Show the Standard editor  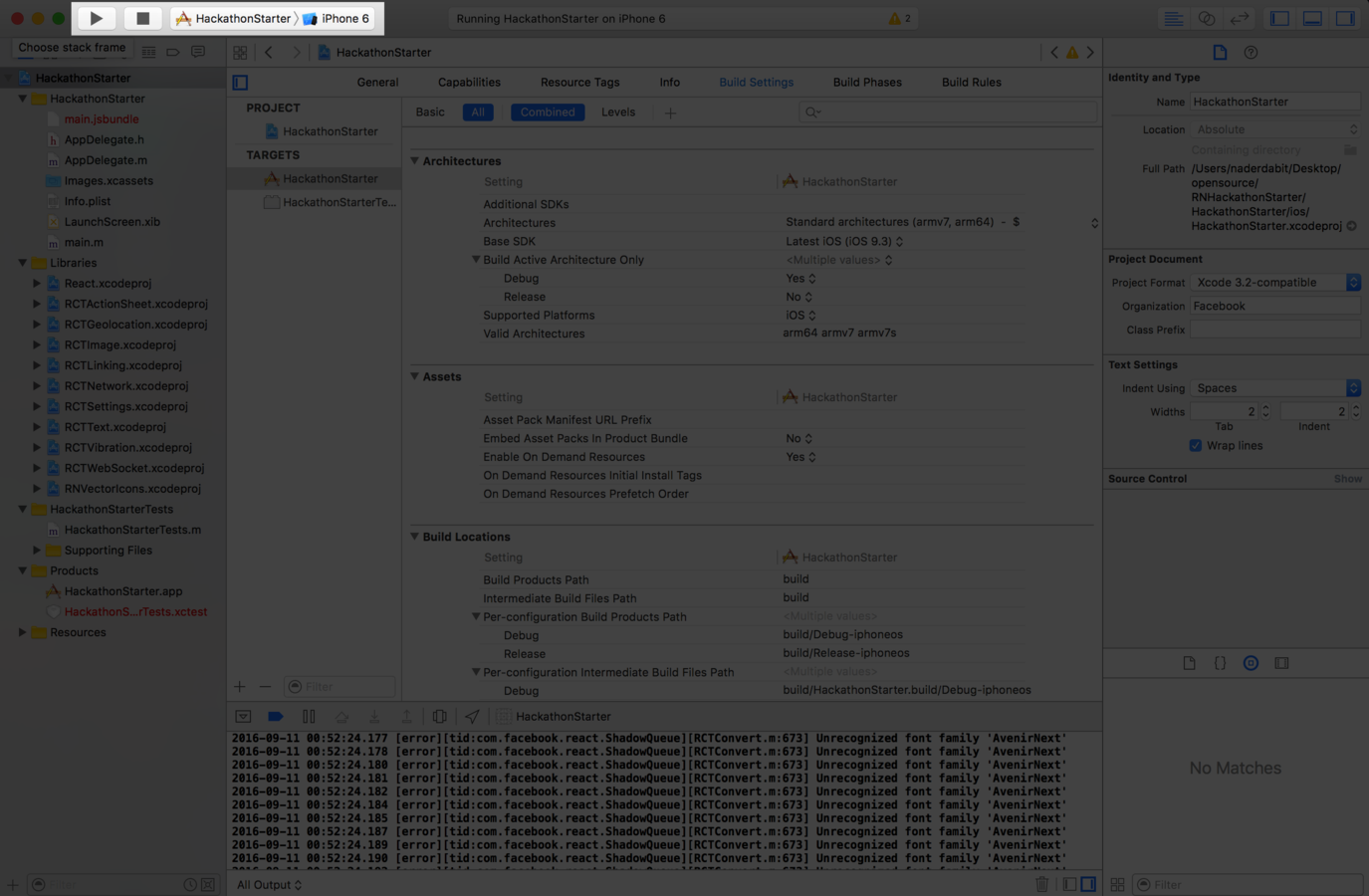[x=1173, y=18]
